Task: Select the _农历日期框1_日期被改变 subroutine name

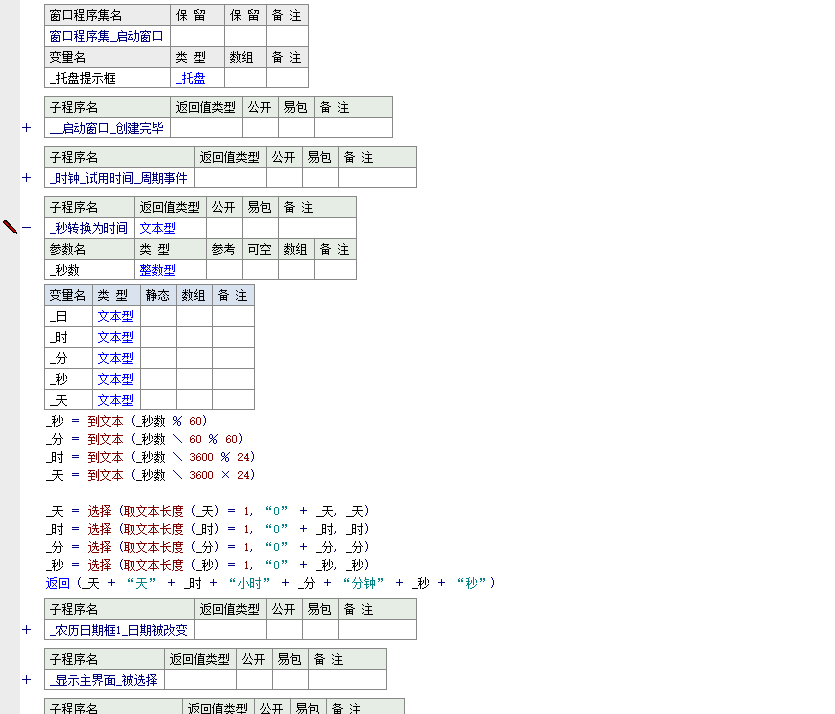Action: [x=119, y=630]
